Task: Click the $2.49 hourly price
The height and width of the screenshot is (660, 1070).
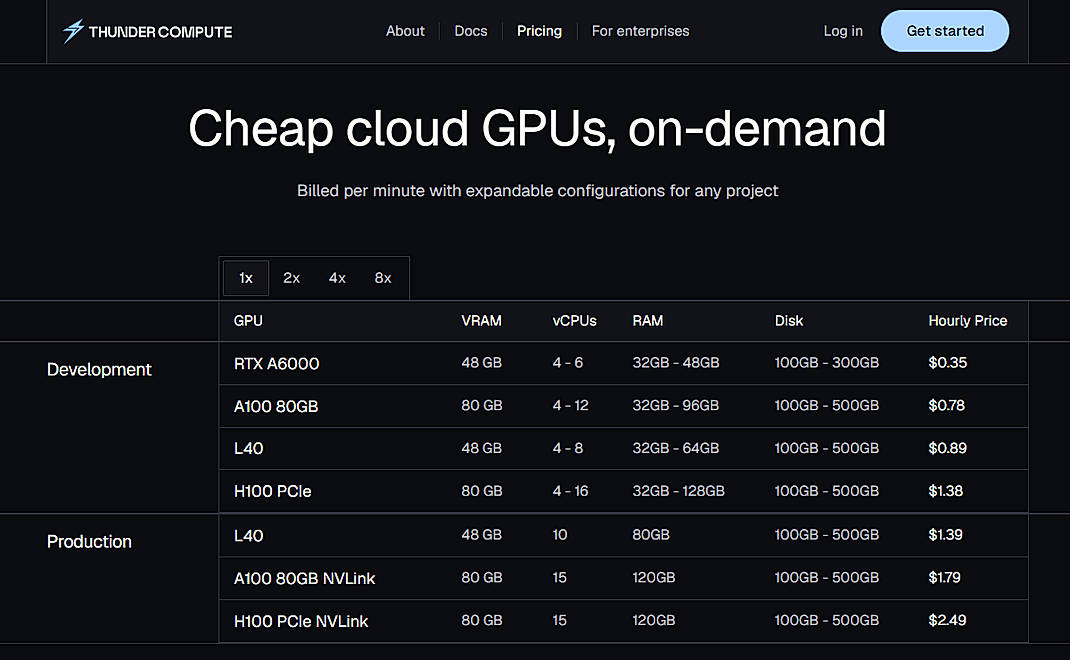Action: (x=947, y=620)
